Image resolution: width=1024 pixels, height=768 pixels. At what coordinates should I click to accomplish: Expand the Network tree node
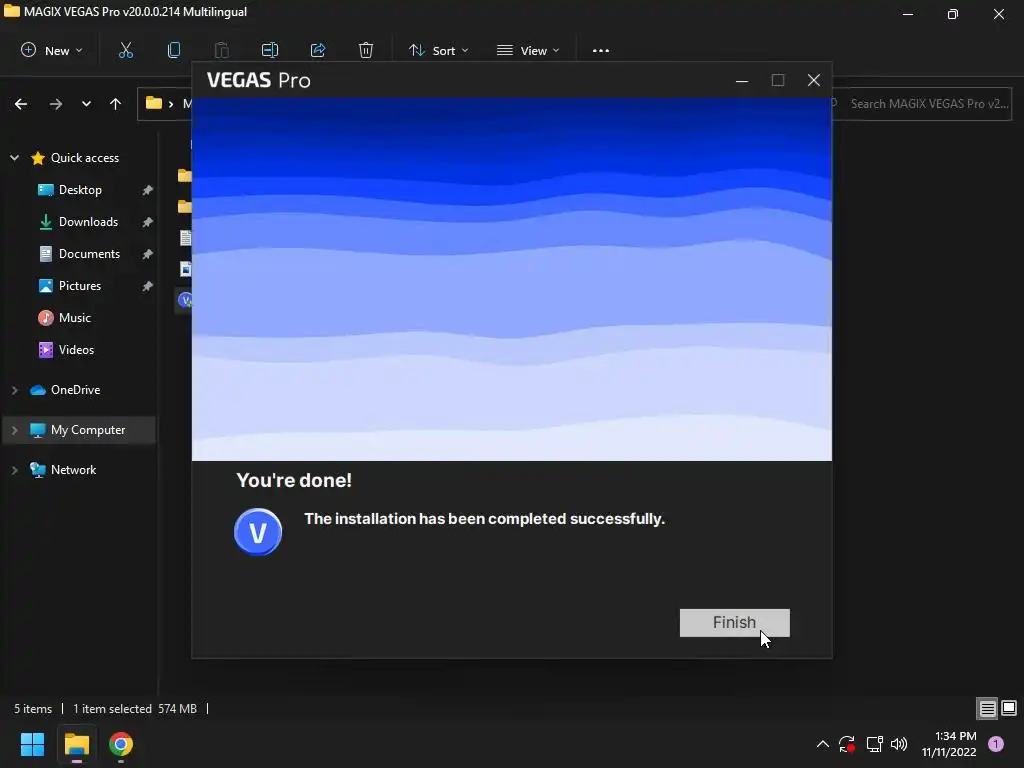[x=14, y=470]
